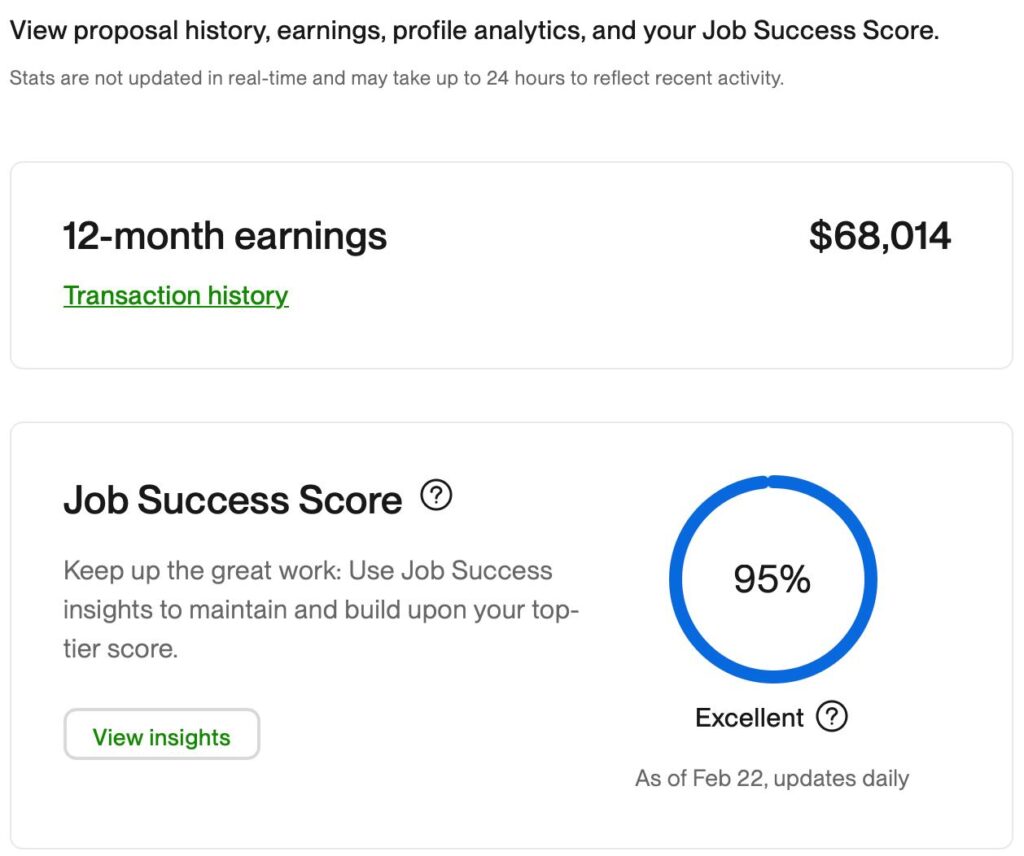Click the 'tier score.' ending line of description

[121, 649]
